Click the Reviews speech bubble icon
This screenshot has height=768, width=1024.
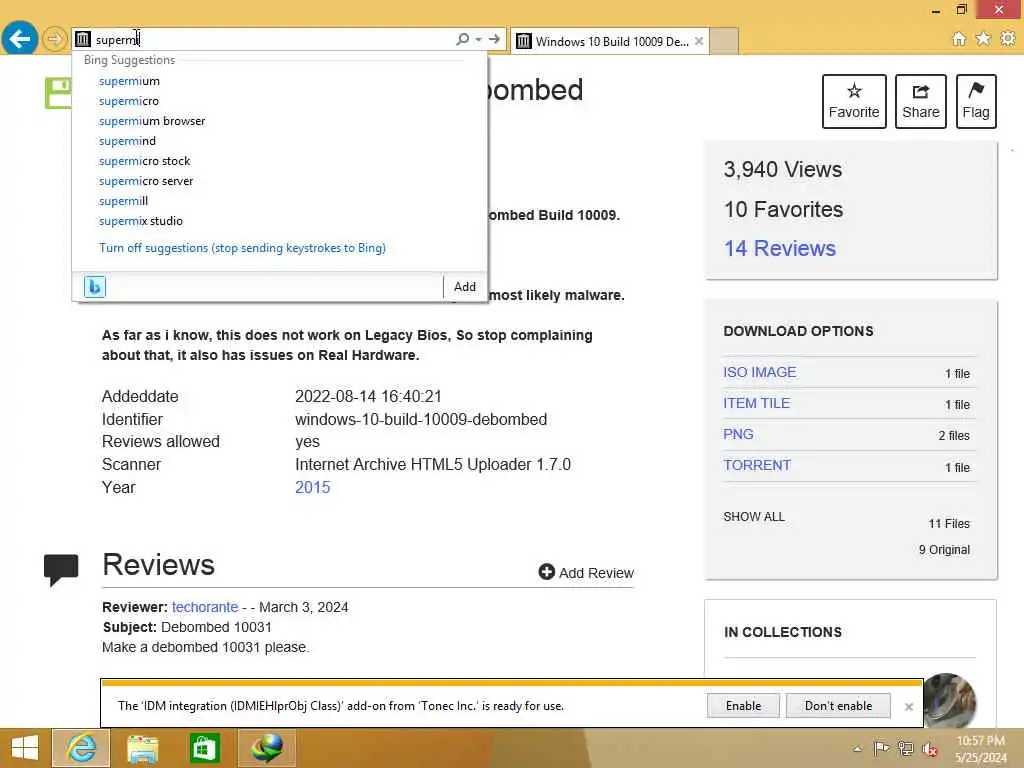(x=61, y=569)
